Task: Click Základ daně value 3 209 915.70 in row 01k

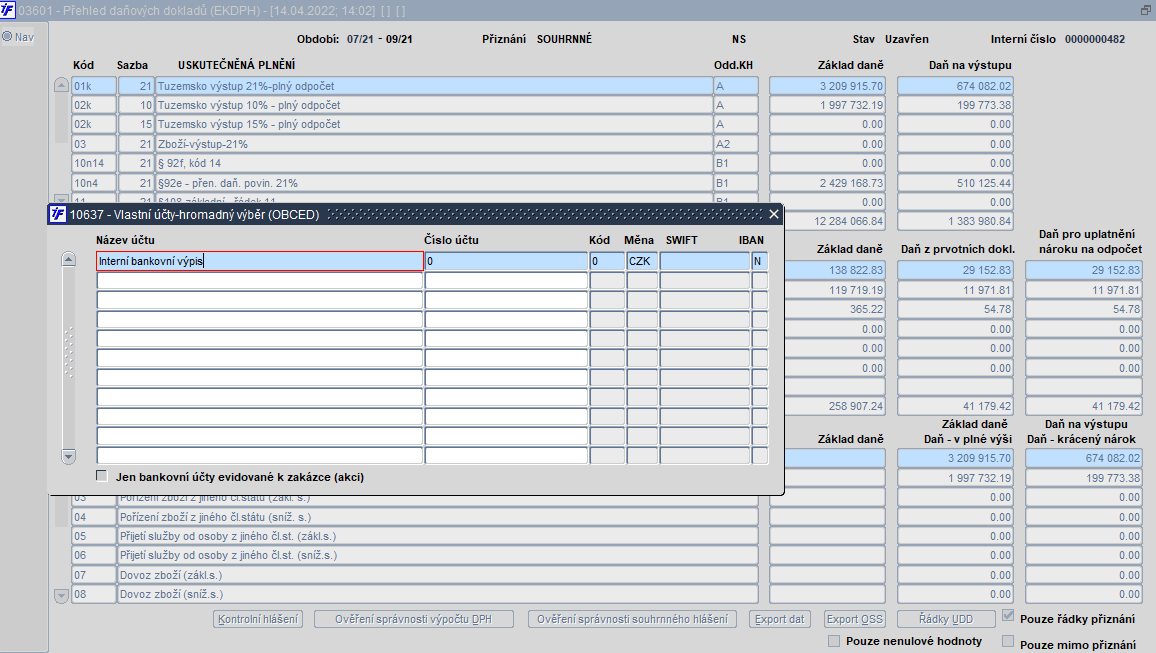Action: coord(827,86)
